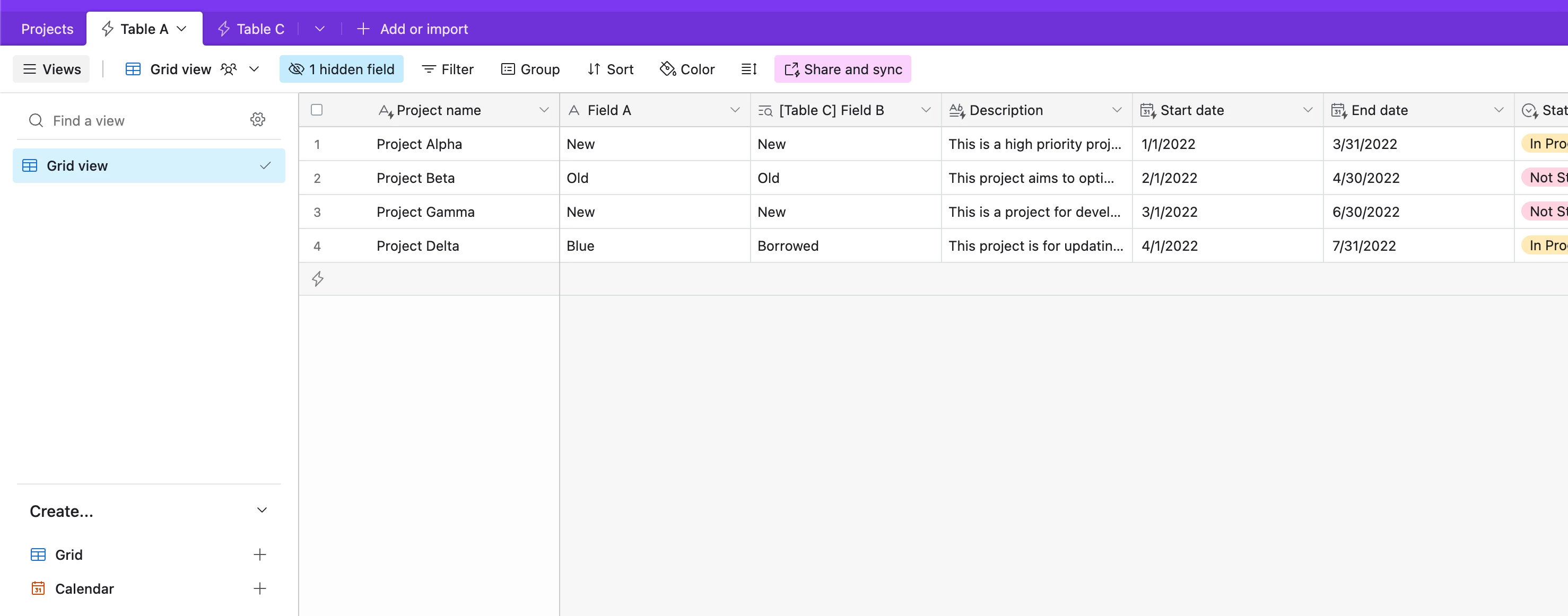
Task: Click the Field A text type icon
Action: (573, 111)
